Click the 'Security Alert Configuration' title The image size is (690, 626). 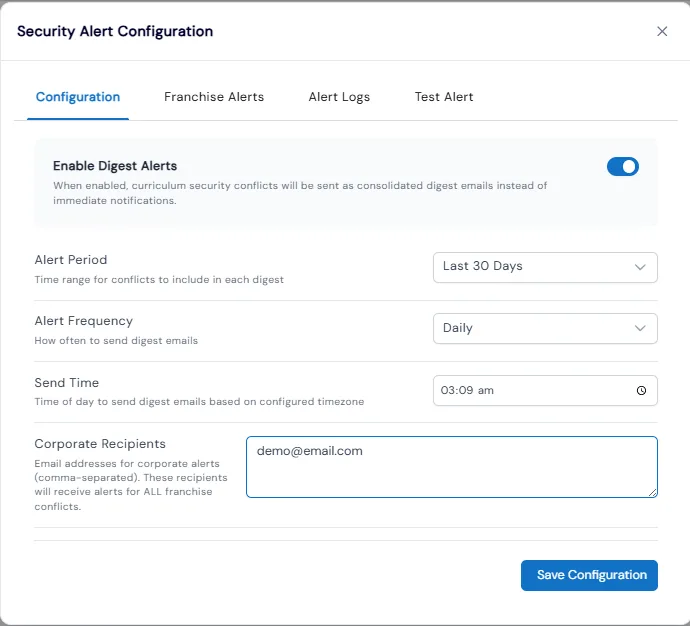(115, 31)
